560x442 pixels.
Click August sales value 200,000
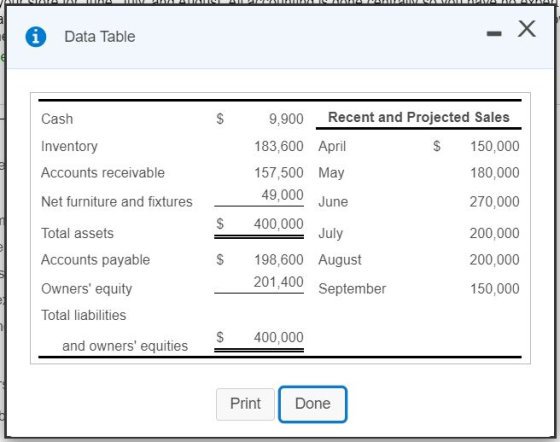pos(495,260)
